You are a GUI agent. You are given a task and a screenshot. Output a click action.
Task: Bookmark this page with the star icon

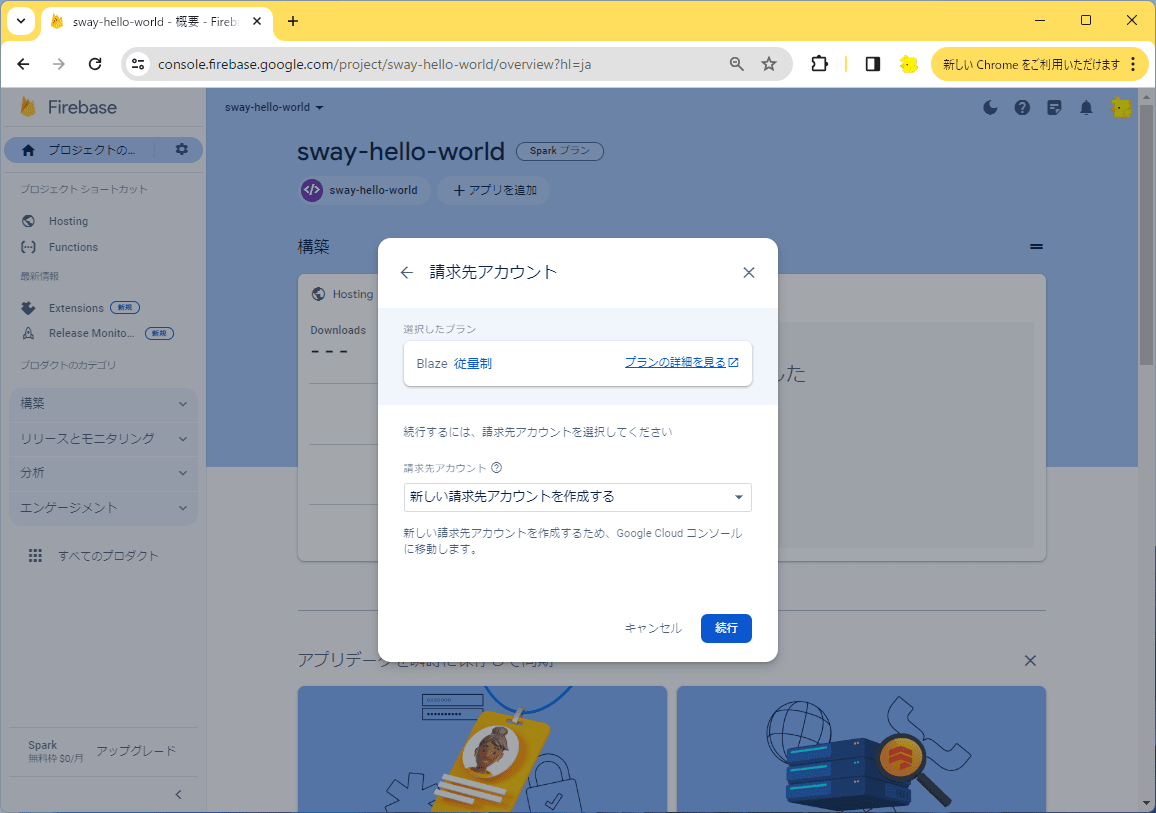pyautogui.click(x=769, y=64)
